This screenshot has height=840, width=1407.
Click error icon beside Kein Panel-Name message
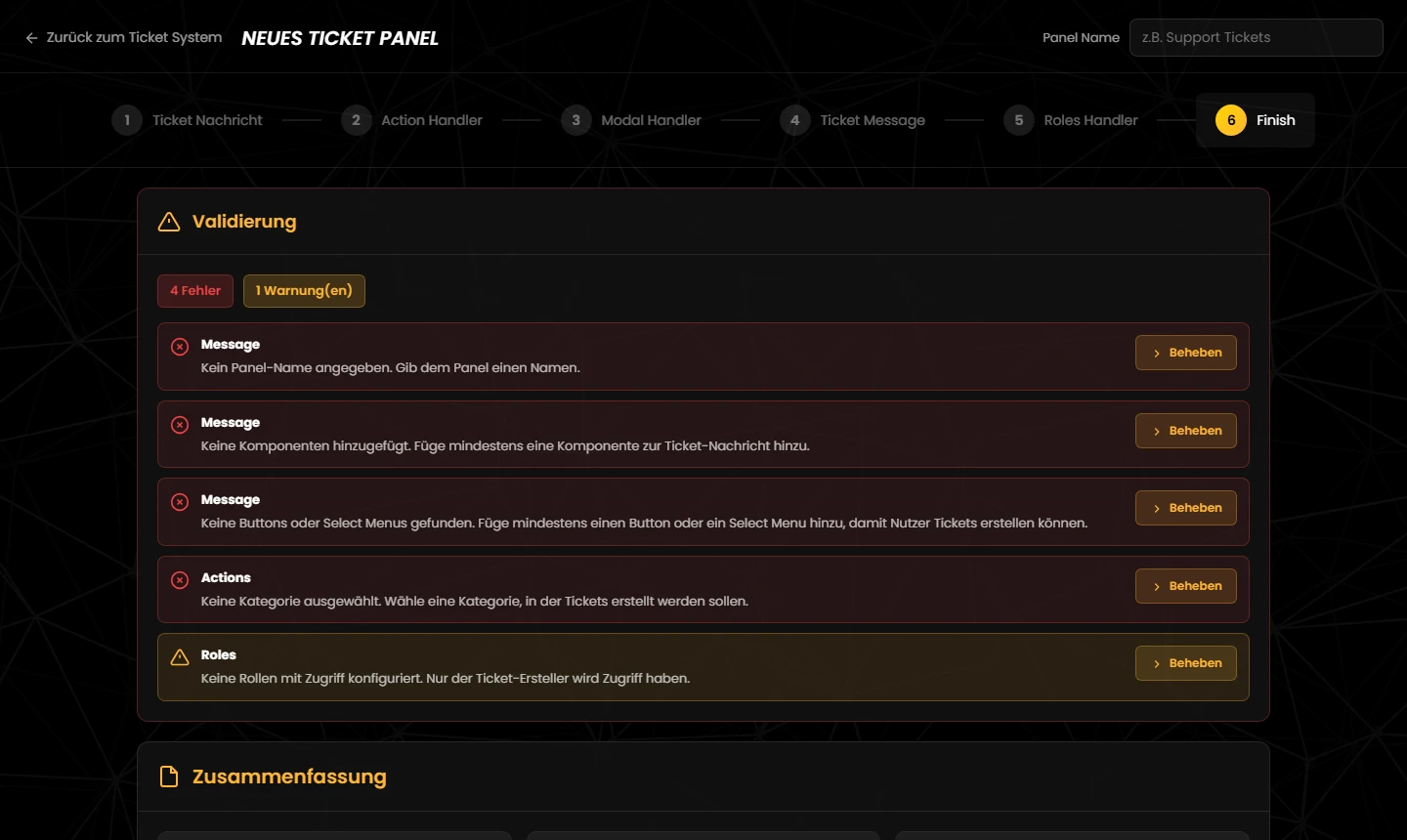tap(180, 347)
